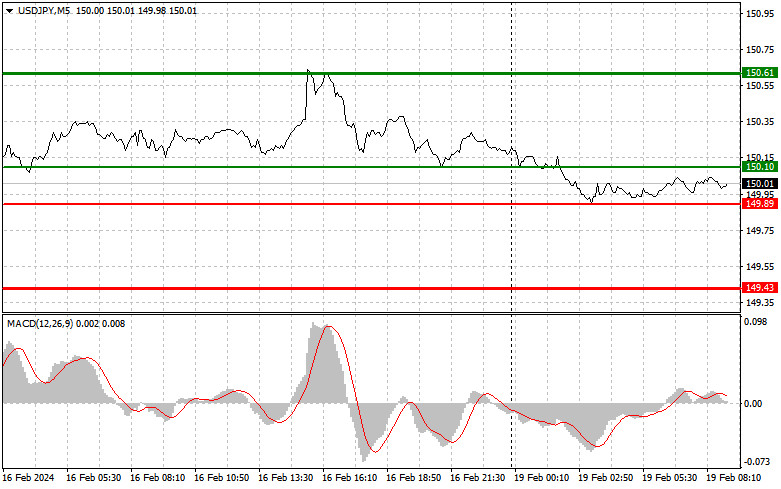
Task: Select the 149.43 red price label
Action: (760, 287)
